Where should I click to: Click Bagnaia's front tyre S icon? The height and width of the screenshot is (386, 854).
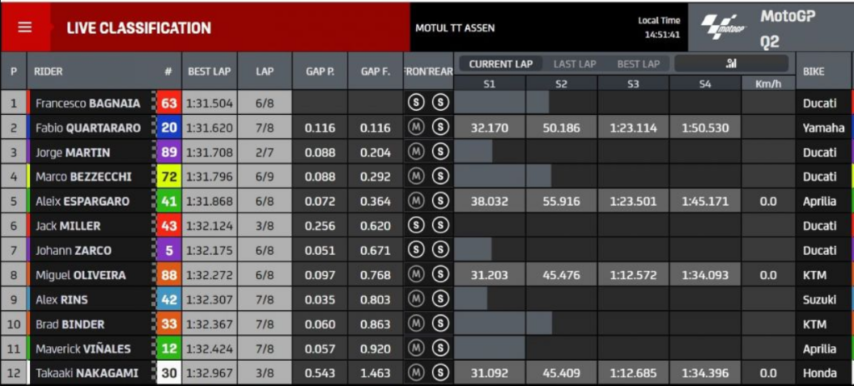click(416, 103)
